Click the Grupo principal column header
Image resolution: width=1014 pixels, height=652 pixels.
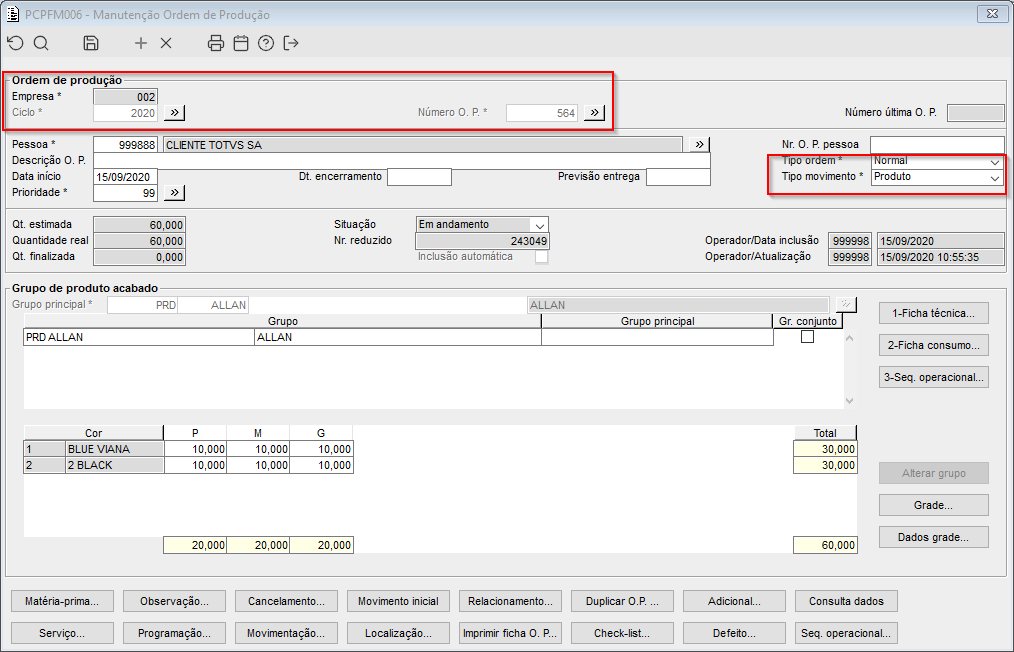[657, 321]
